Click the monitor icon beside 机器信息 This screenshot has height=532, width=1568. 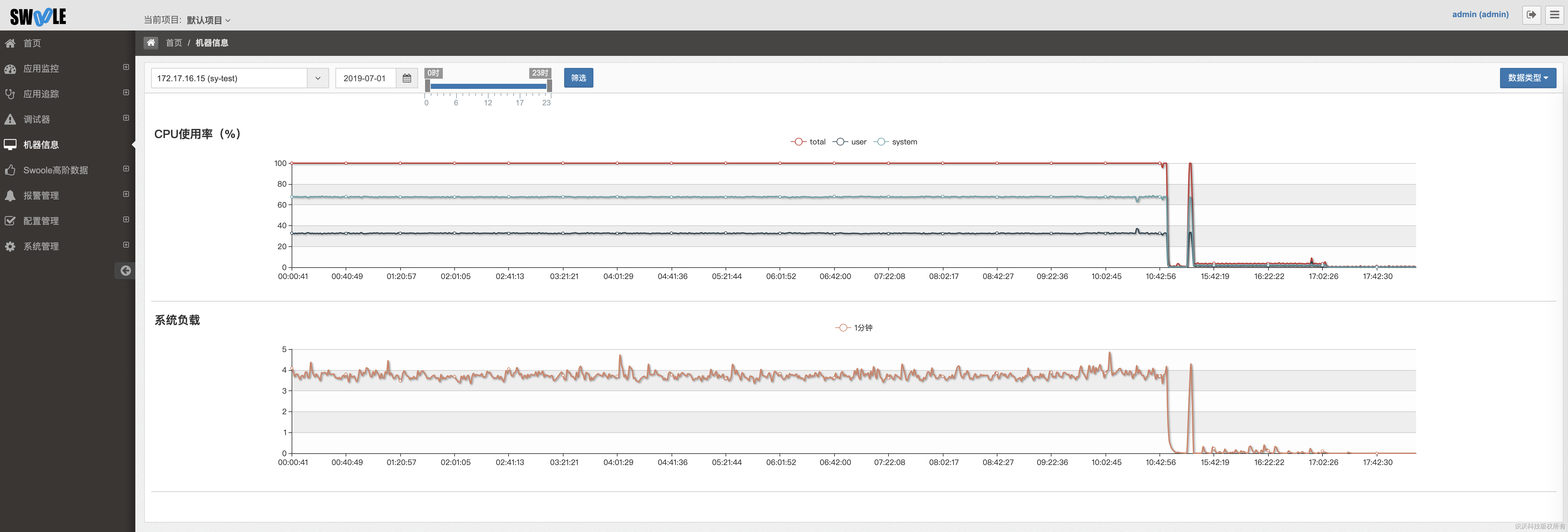10,145
